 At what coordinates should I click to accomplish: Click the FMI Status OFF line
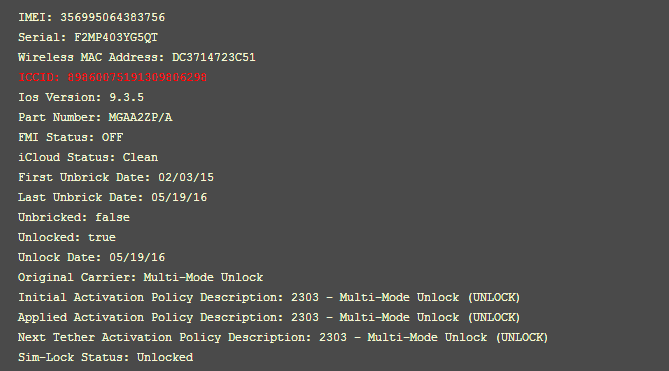click(70, 138)
